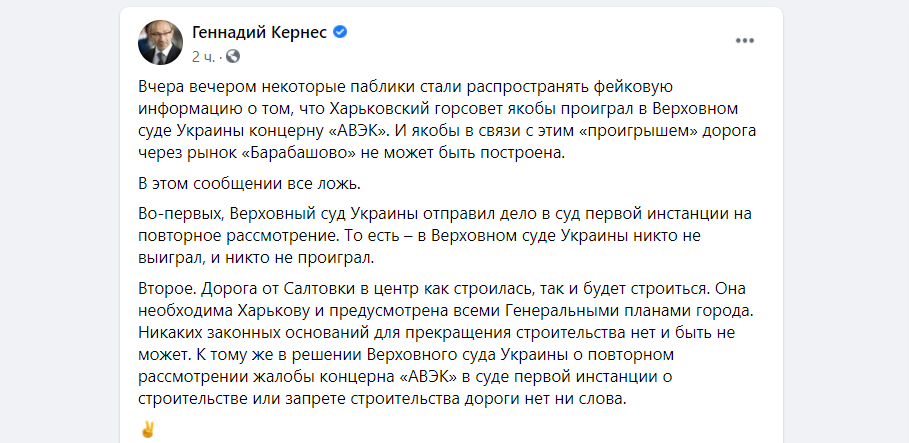Open the post via the 2 ч. timestamp
The image size is (909, 443).
coord(203,56)
